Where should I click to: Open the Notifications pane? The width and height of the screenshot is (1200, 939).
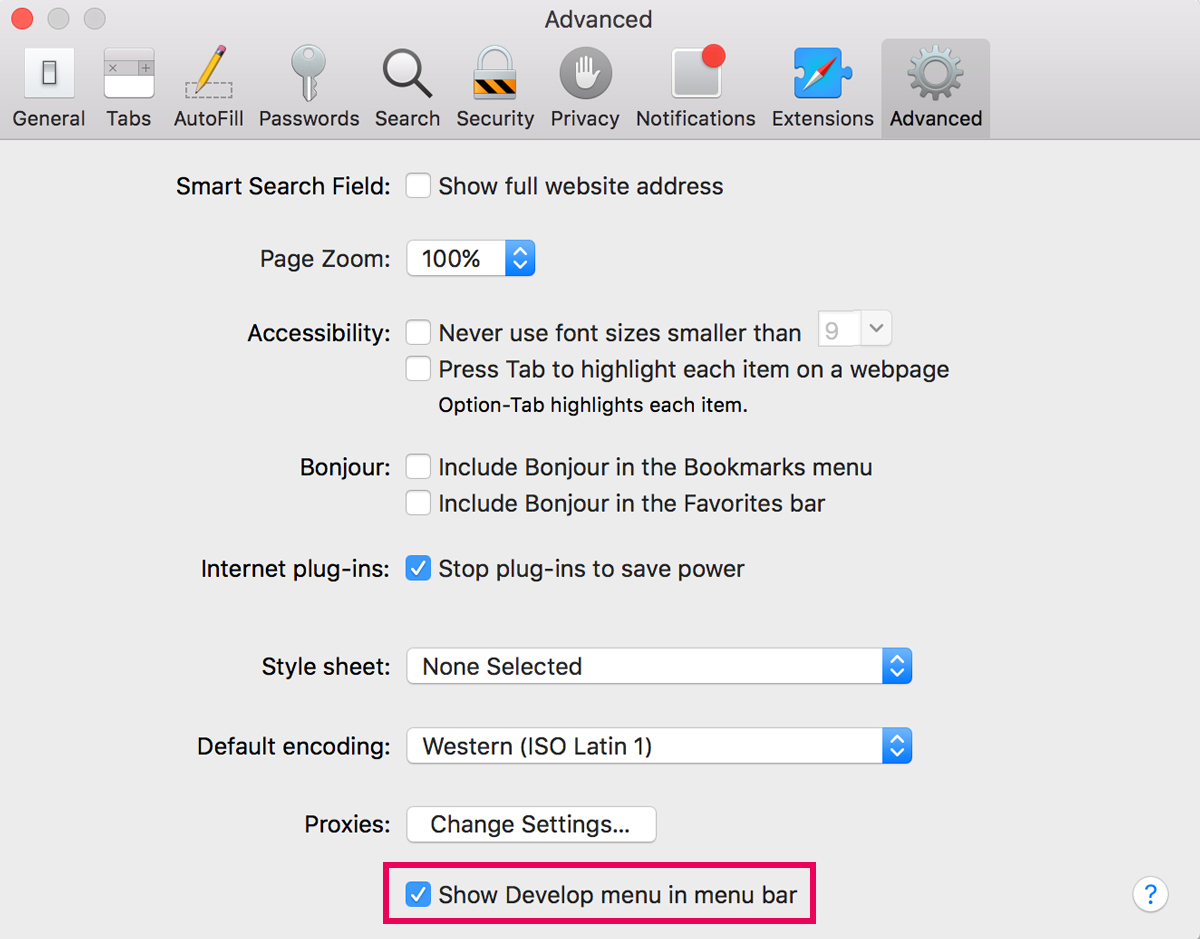coord(696,88)
